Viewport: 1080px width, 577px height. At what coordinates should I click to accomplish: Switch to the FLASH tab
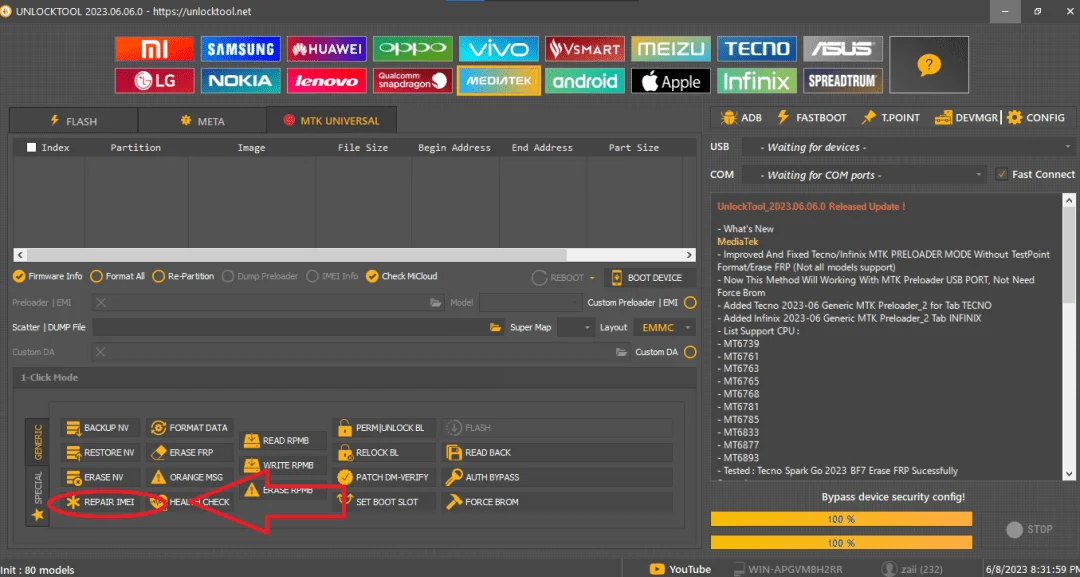pyautogui.click(x=73, y=120)
